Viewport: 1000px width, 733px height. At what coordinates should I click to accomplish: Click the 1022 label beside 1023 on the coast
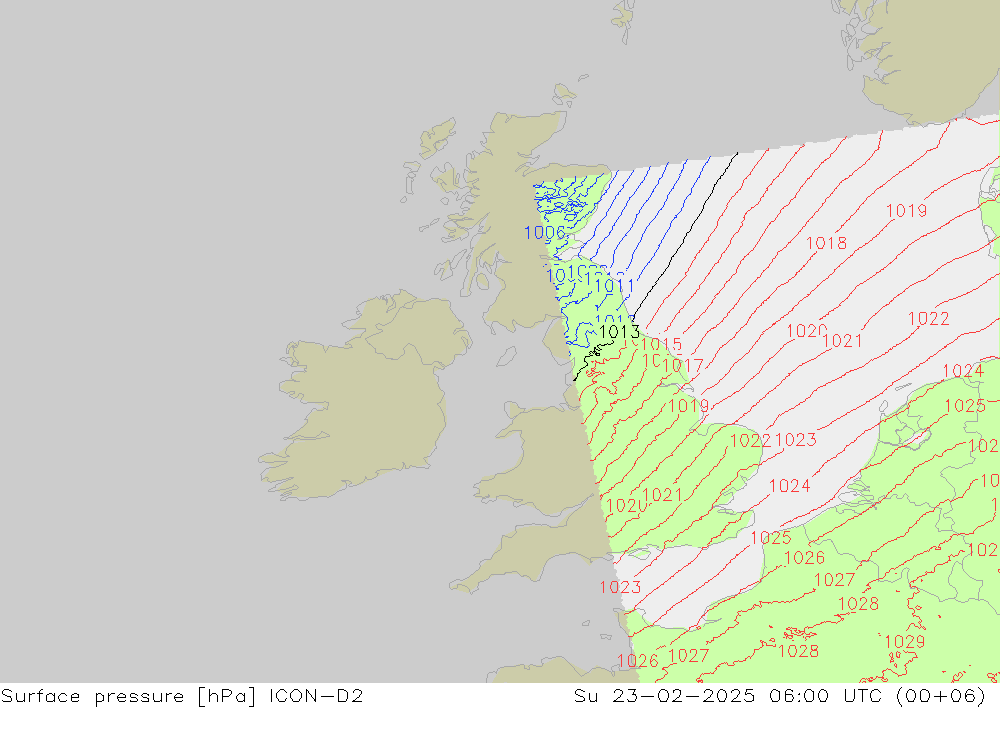coord(750,441)
